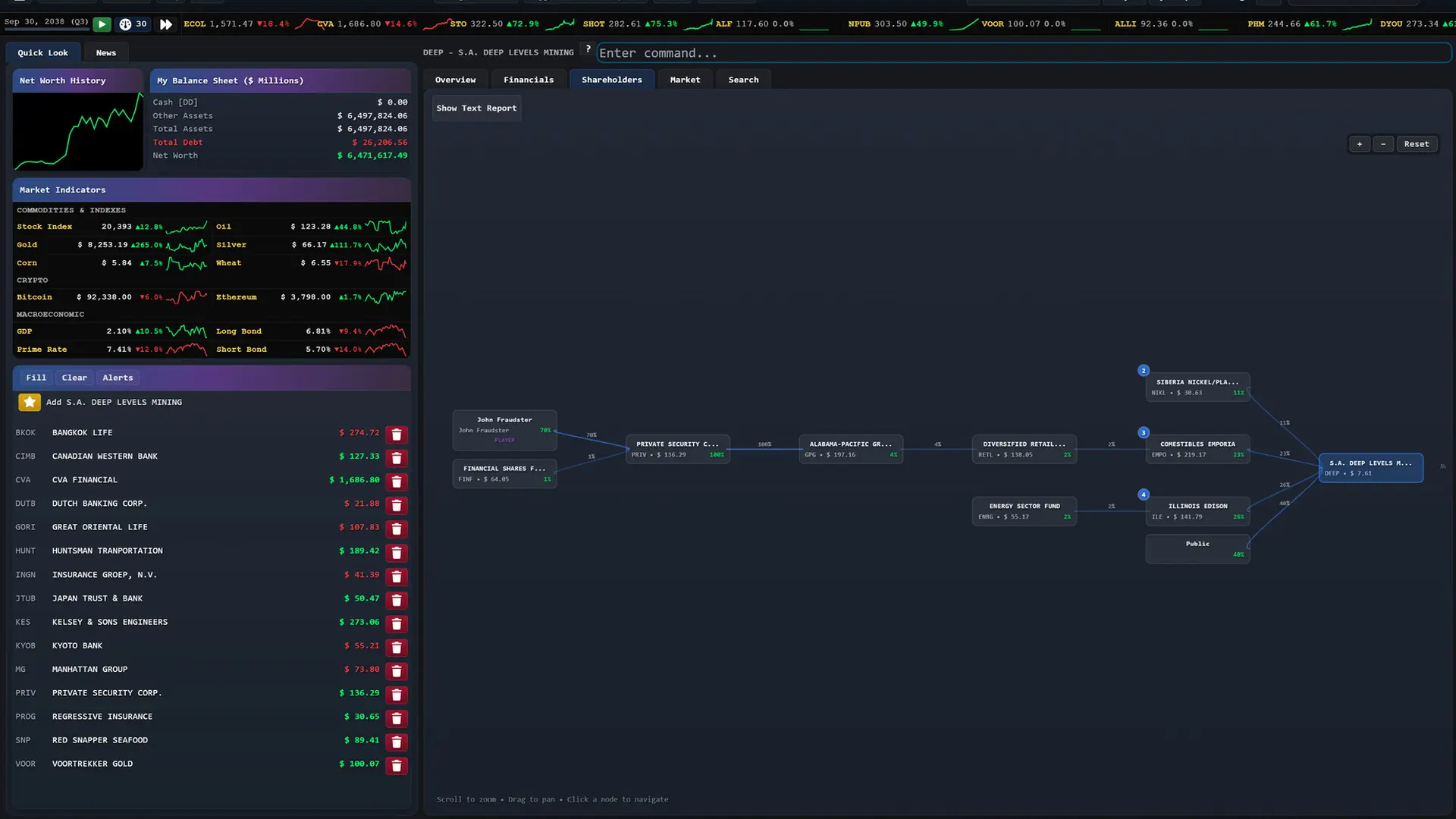This screenshot has height=819, width=1456.
Task: Delete BANGKOK LIFE from watchlist
Action: (x=397, y=434)
